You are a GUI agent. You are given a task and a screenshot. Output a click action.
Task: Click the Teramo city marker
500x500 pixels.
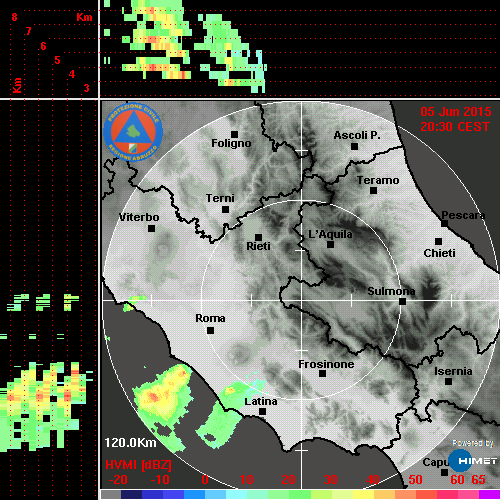click(374, 191)
